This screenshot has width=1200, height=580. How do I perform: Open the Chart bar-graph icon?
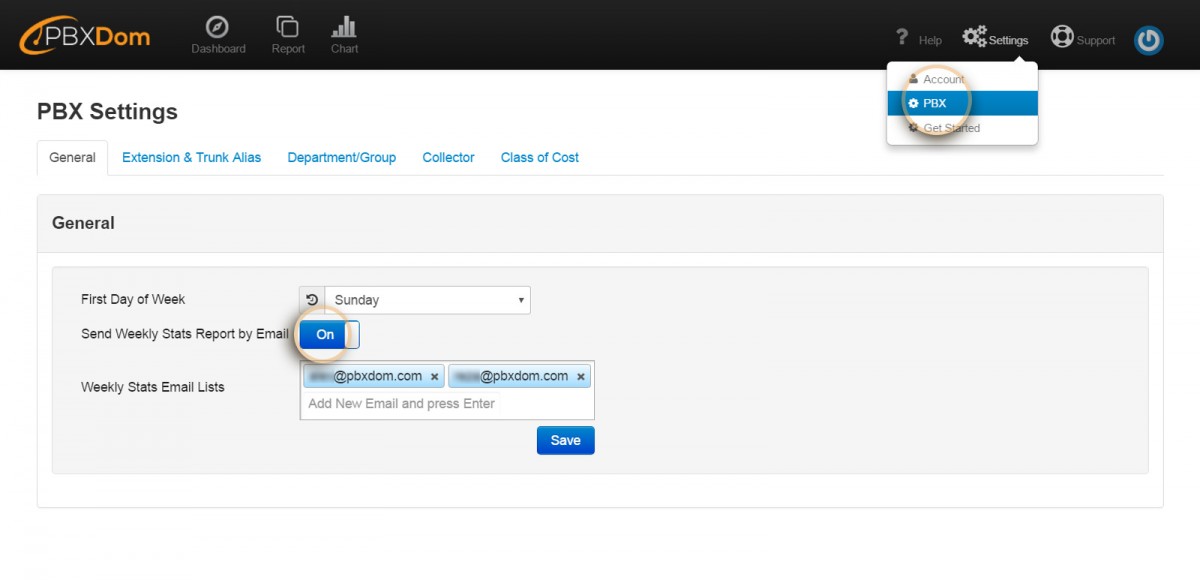point(344,27)
